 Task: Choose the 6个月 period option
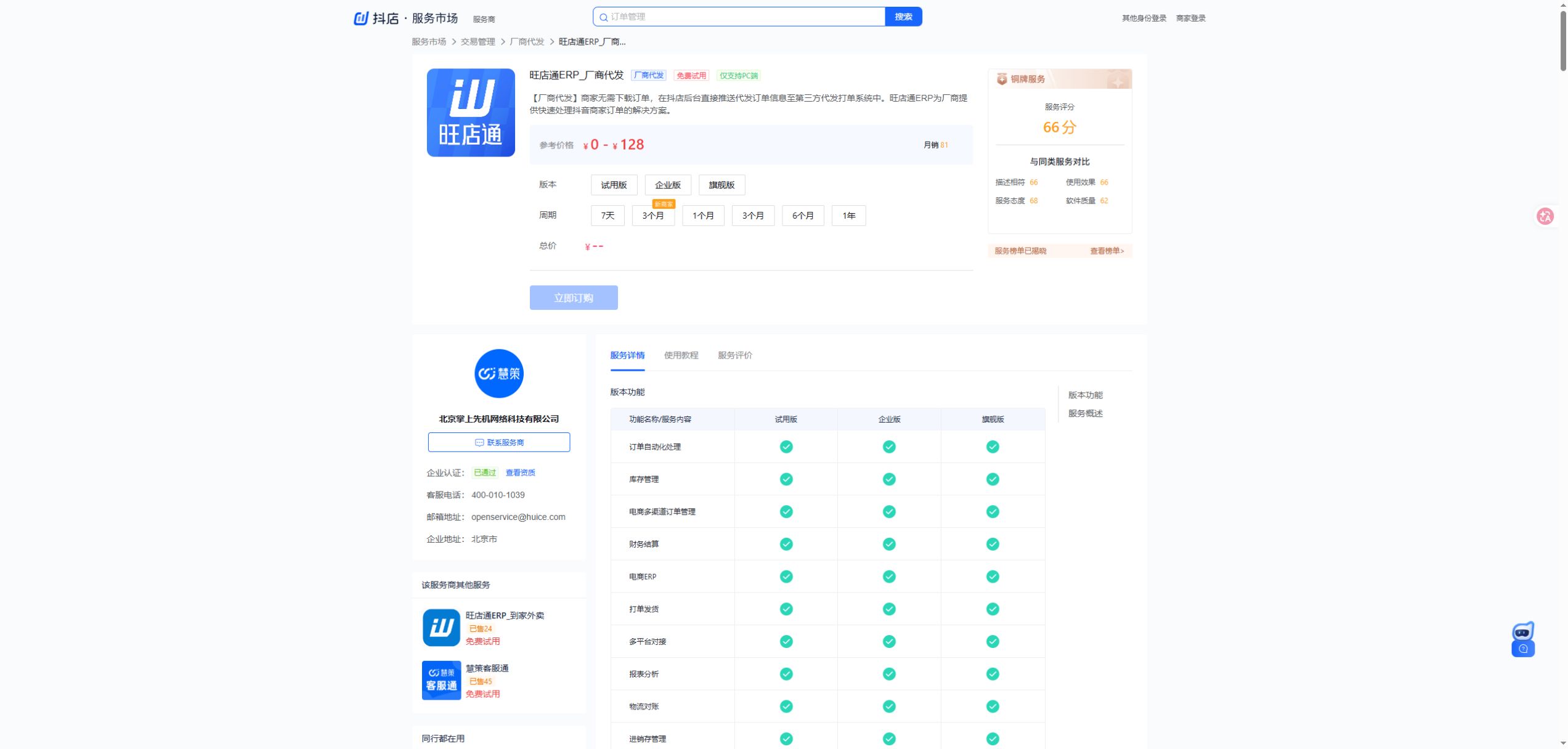[803, 216]
